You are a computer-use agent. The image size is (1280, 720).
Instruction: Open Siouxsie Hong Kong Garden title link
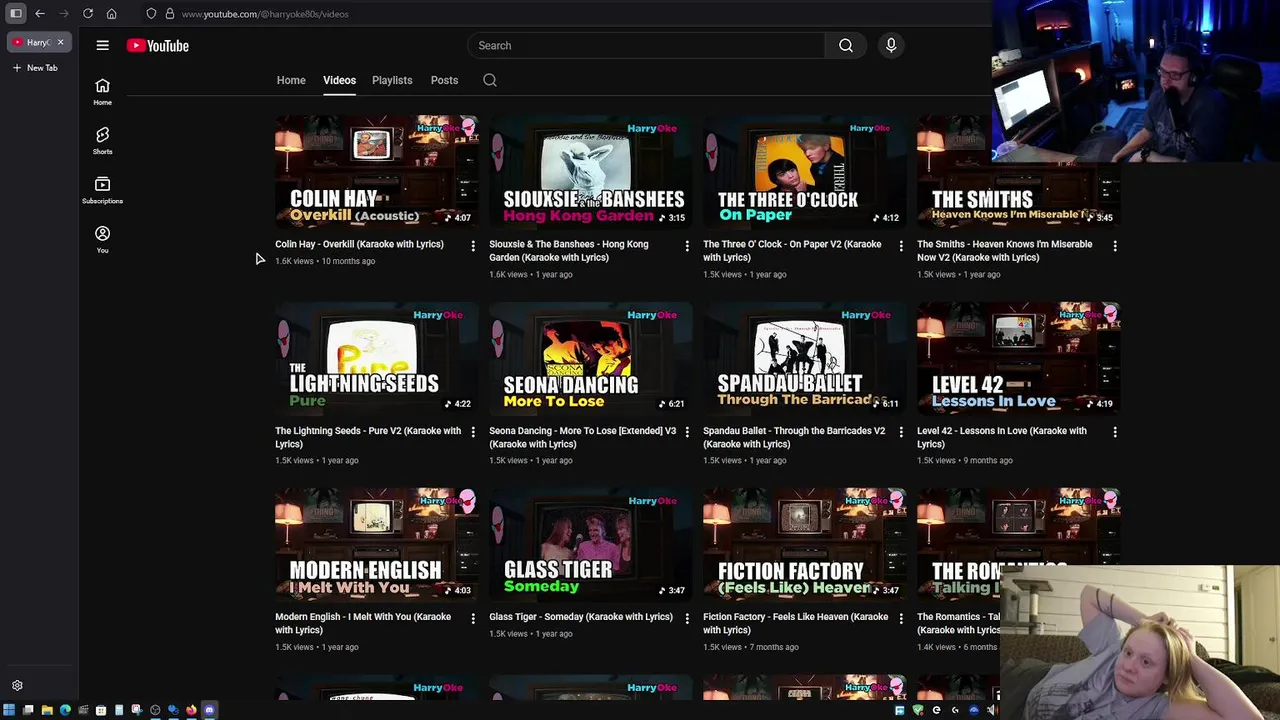569,251
